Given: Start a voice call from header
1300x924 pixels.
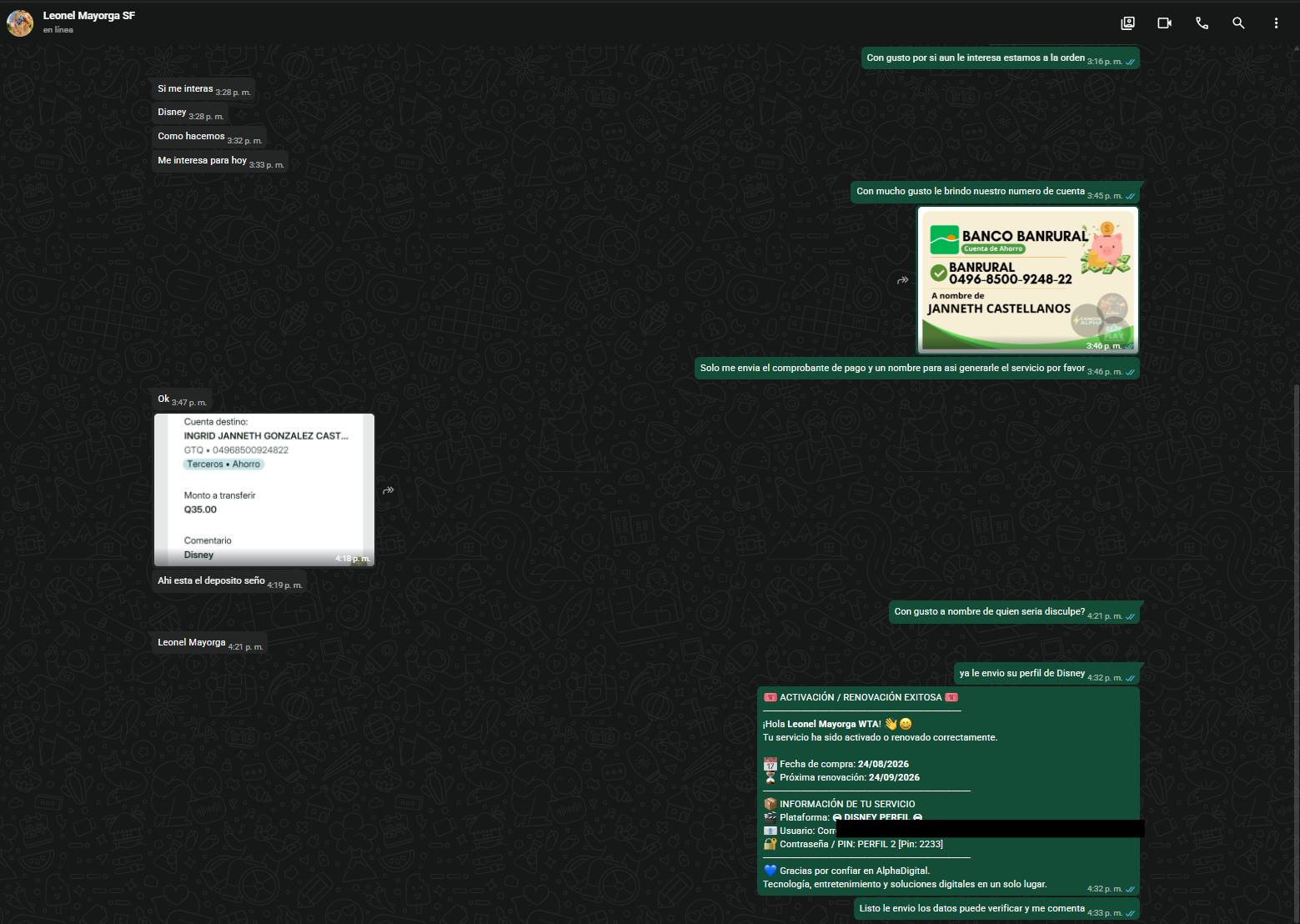Looking at the screenshot, I should tap(1202, 23).
